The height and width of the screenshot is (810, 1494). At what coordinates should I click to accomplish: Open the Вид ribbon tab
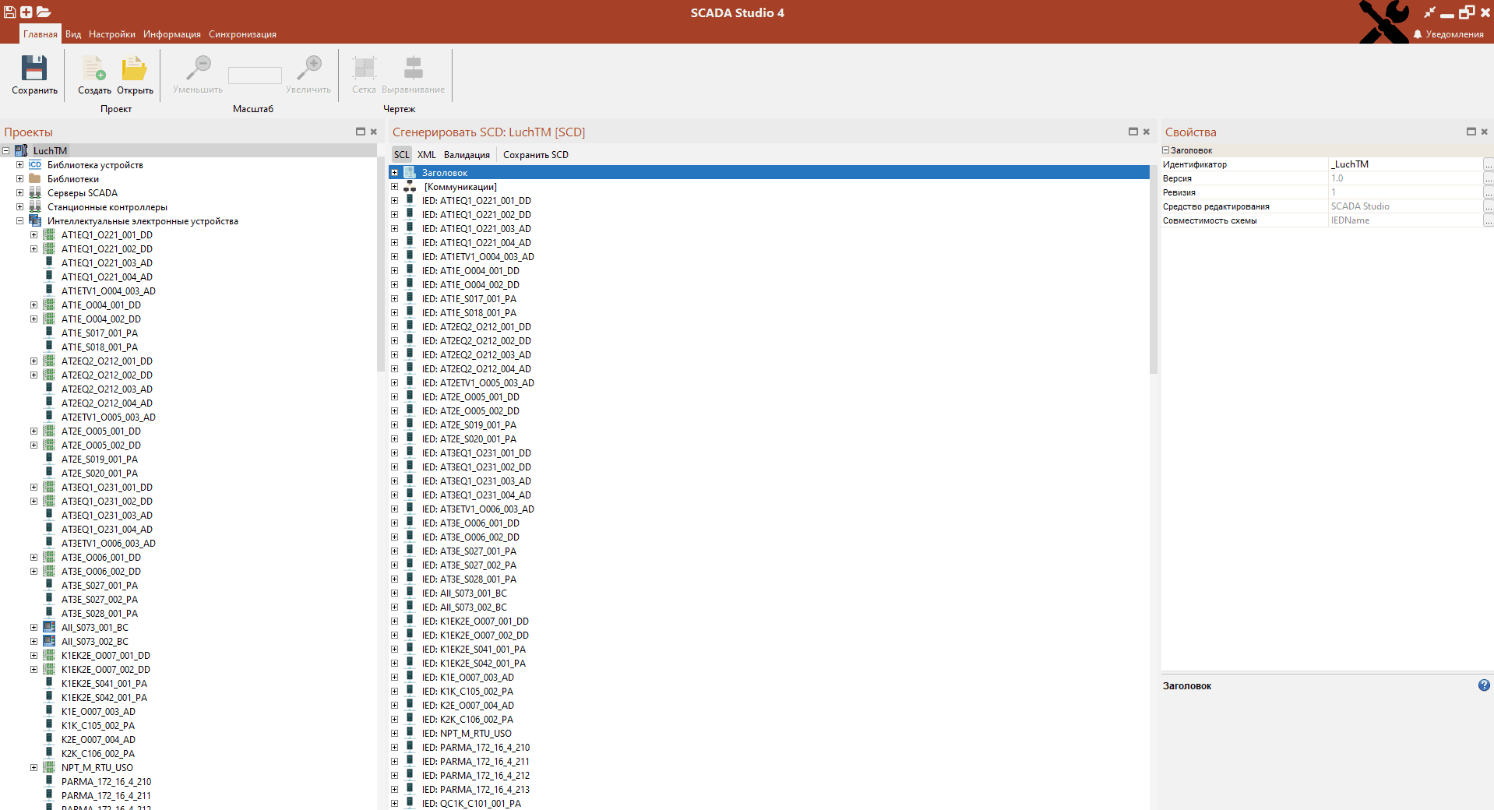73,34
